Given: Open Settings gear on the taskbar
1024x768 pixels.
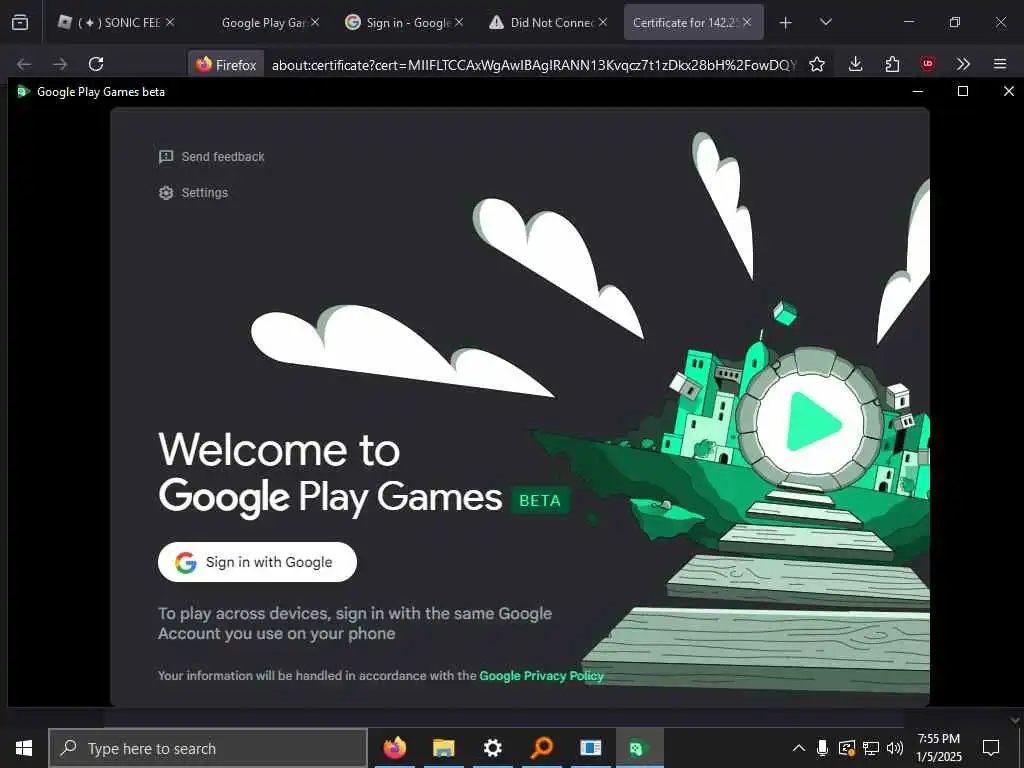Looking at the screenshot, I should pyautogui.click(x=492, y=748).
